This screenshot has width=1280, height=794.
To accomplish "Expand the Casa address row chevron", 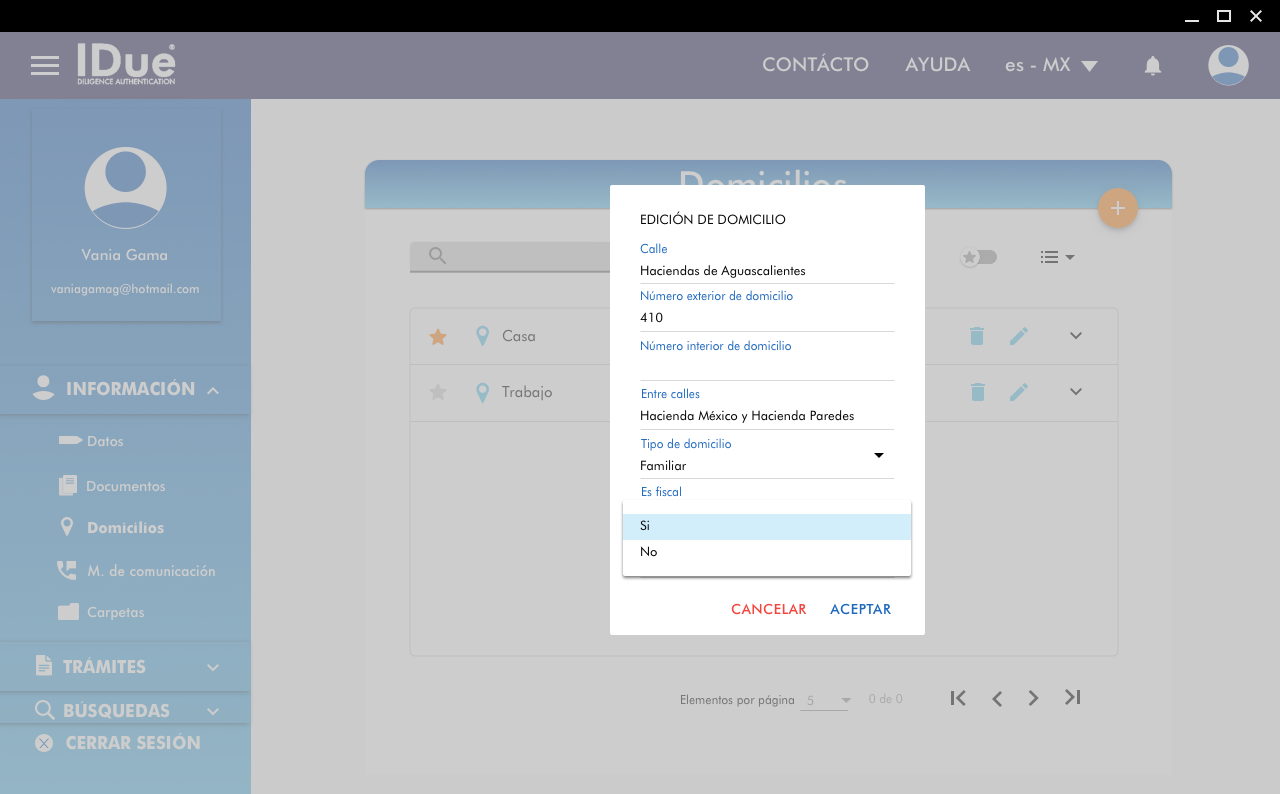I will (1076, 336).
